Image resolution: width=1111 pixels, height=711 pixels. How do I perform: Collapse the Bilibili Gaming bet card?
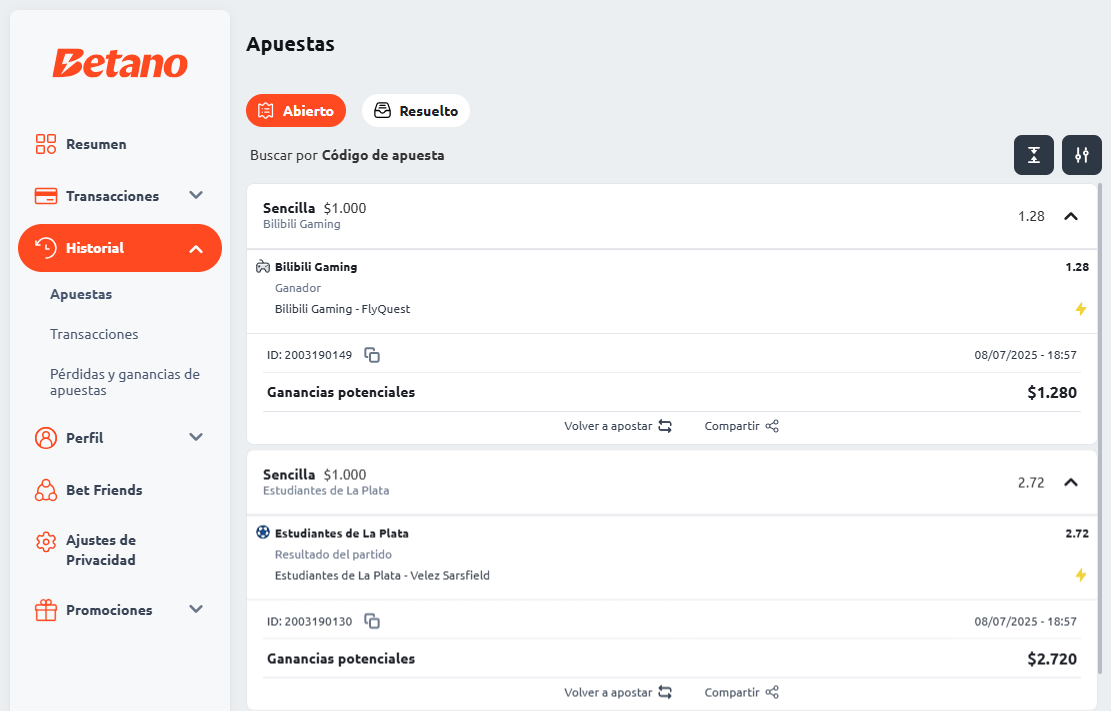coord(1071,216)
